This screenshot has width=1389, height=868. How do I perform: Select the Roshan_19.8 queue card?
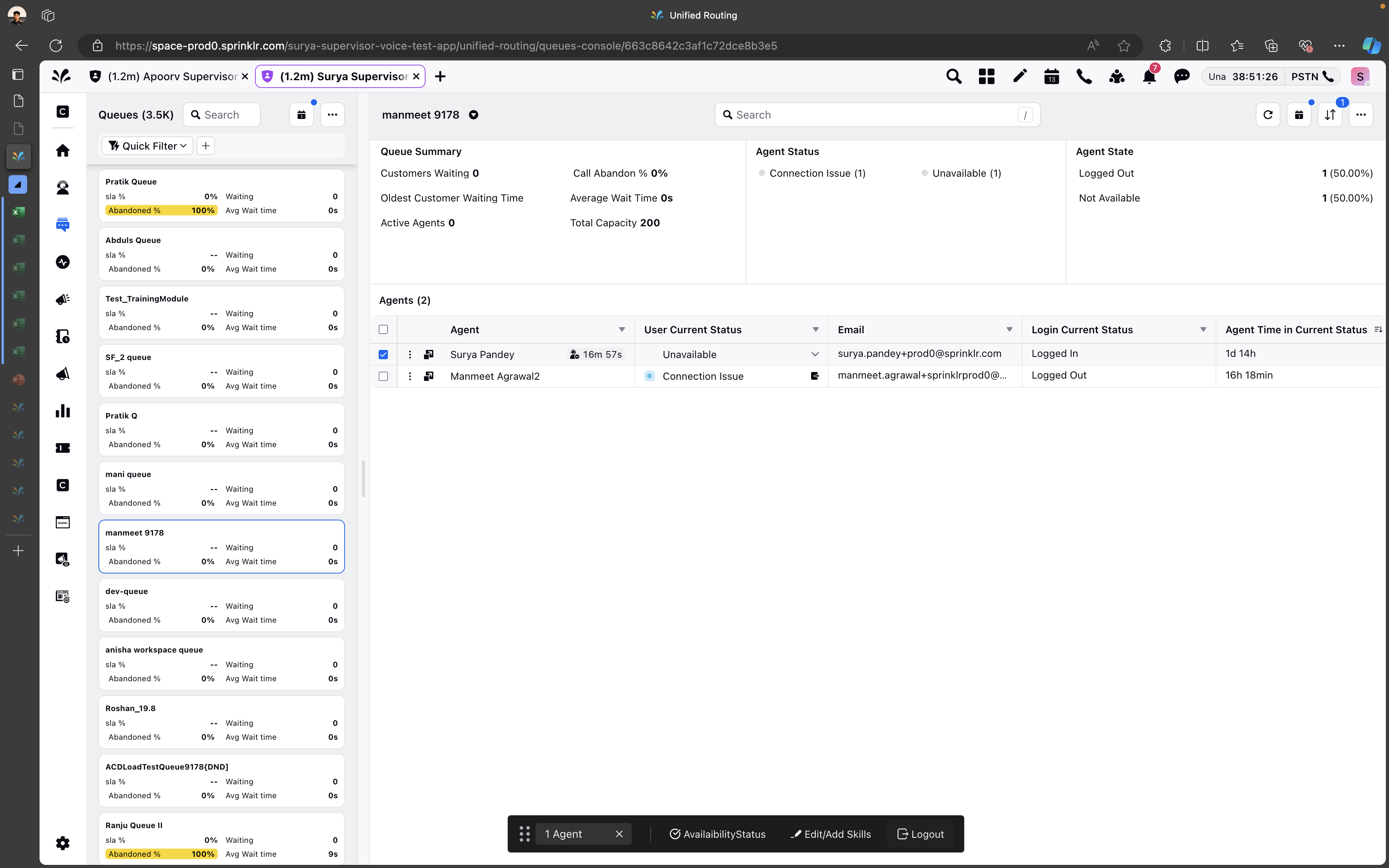[x=222, y=723]
